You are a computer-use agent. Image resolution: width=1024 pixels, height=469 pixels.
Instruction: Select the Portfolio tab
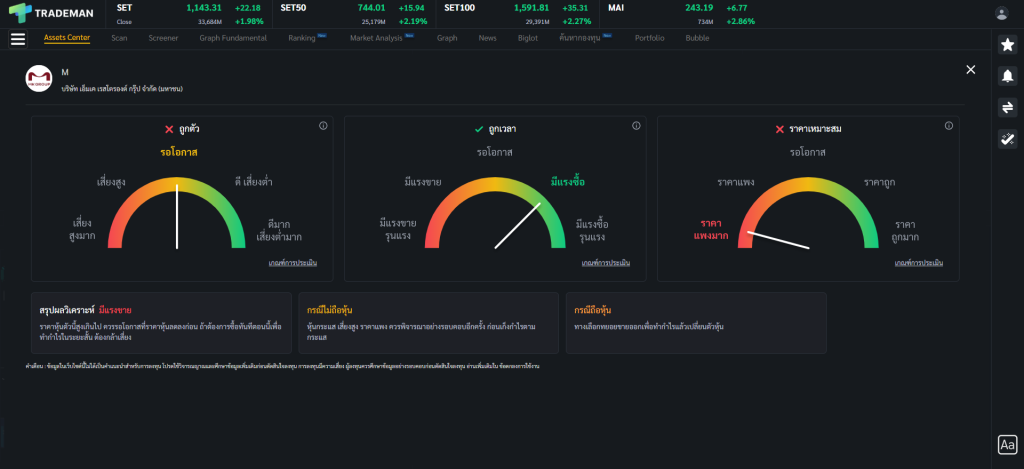(650, 38)
